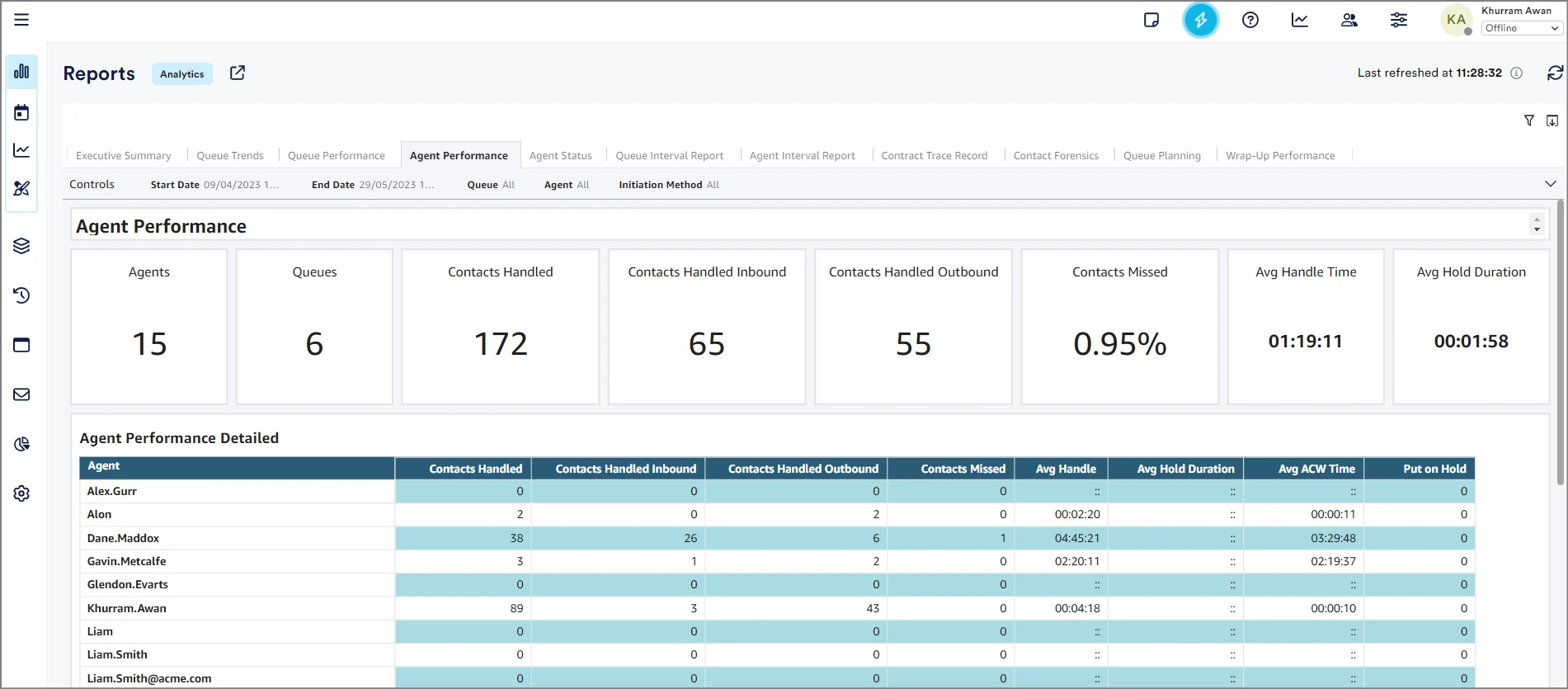Click the refresh reports icon
1568x689 pixels.
(1555, 73)
